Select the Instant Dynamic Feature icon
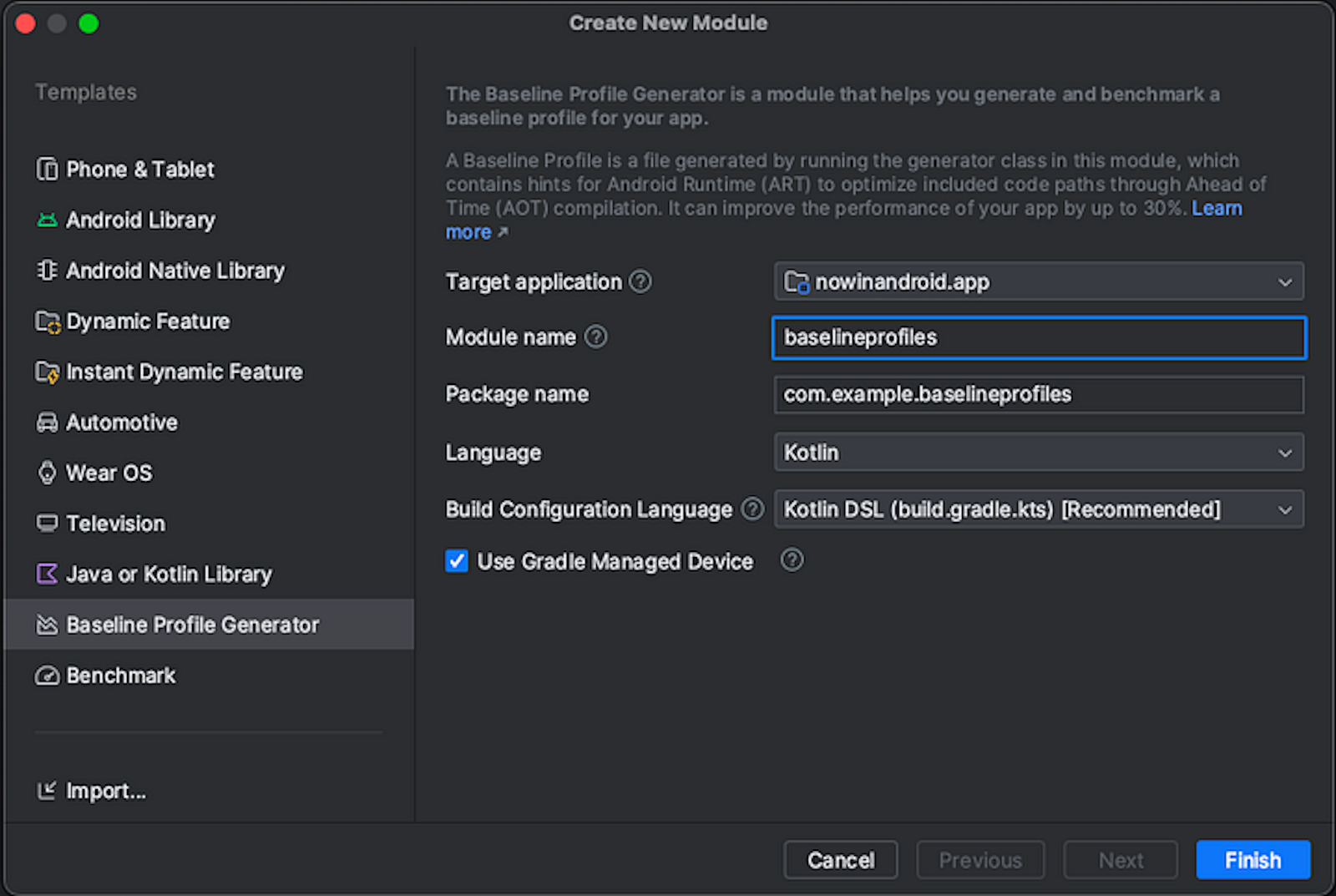Viewport: 1336px width, 896px height. [47, 372]
